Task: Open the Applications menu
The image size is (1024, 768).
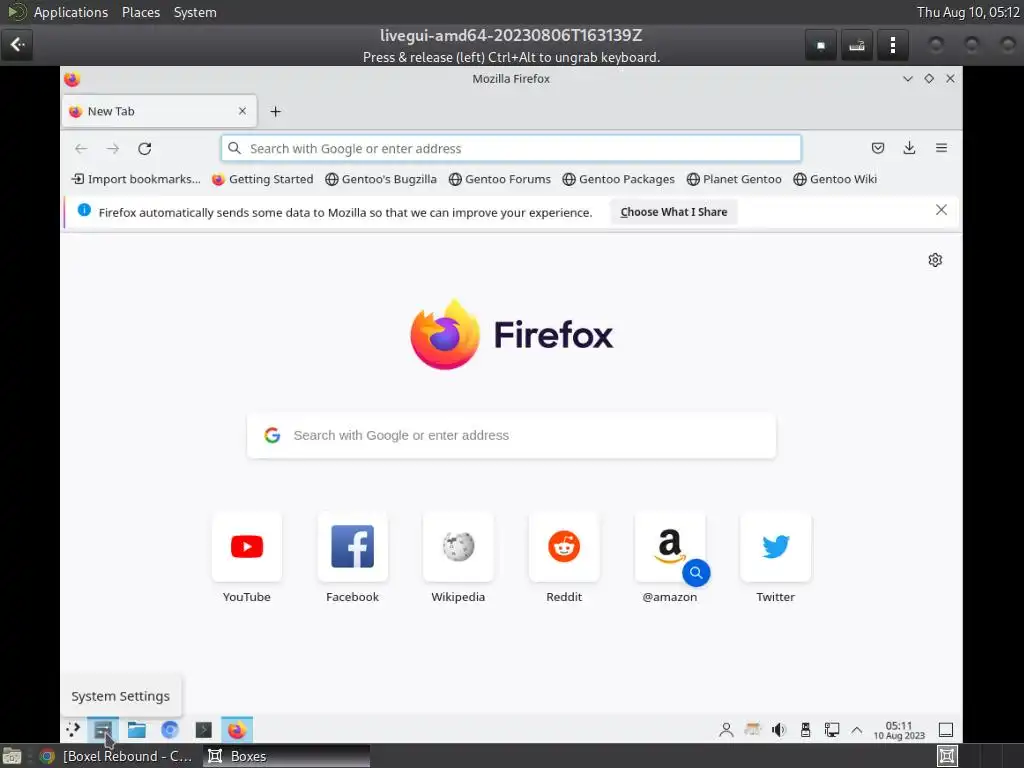Action: tap(71, 12)
